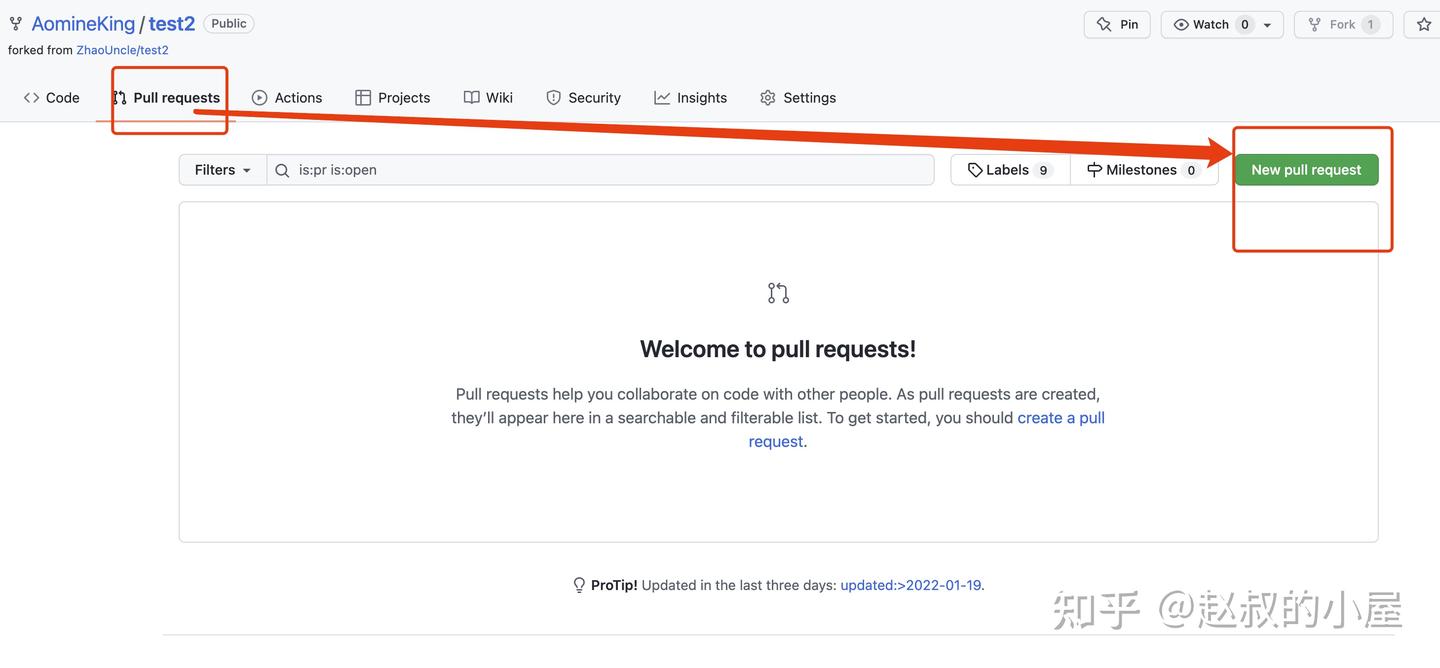Open Labels via the tag icon button
Screen dimensions: 1440x668
point(1009,170)
